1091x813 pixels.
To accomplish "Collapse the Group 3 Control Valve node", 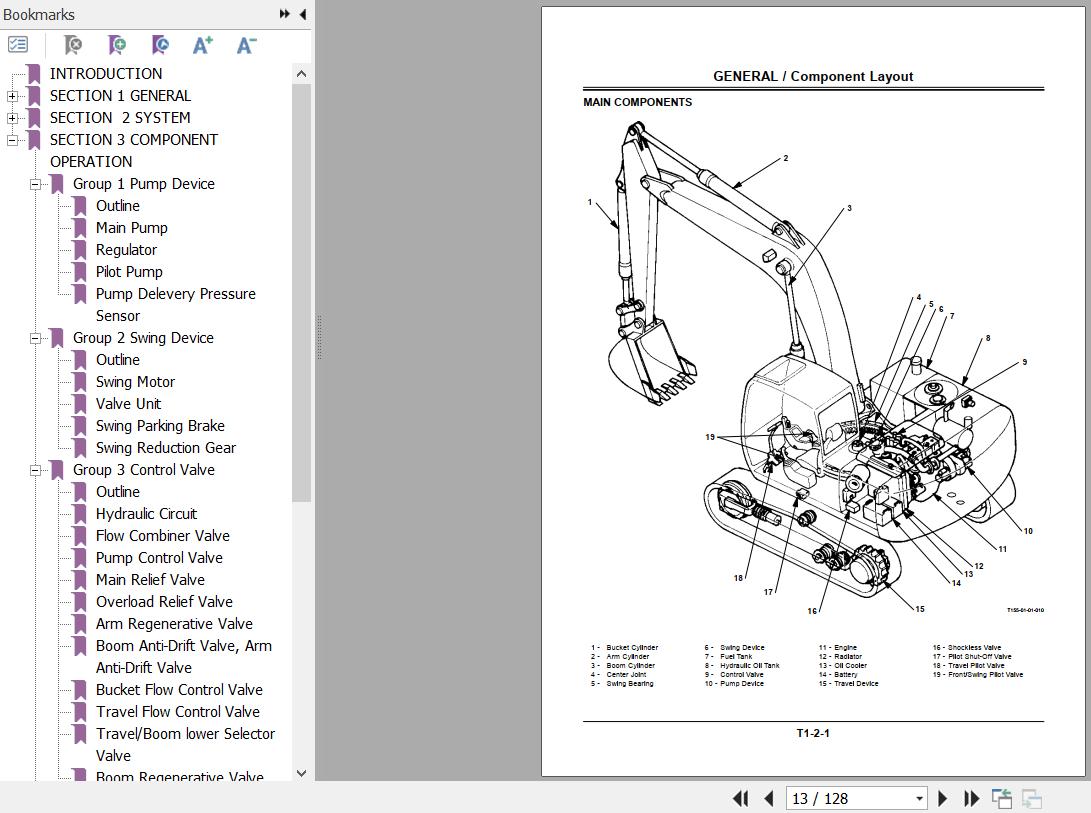I will click(x=35, y=470).
